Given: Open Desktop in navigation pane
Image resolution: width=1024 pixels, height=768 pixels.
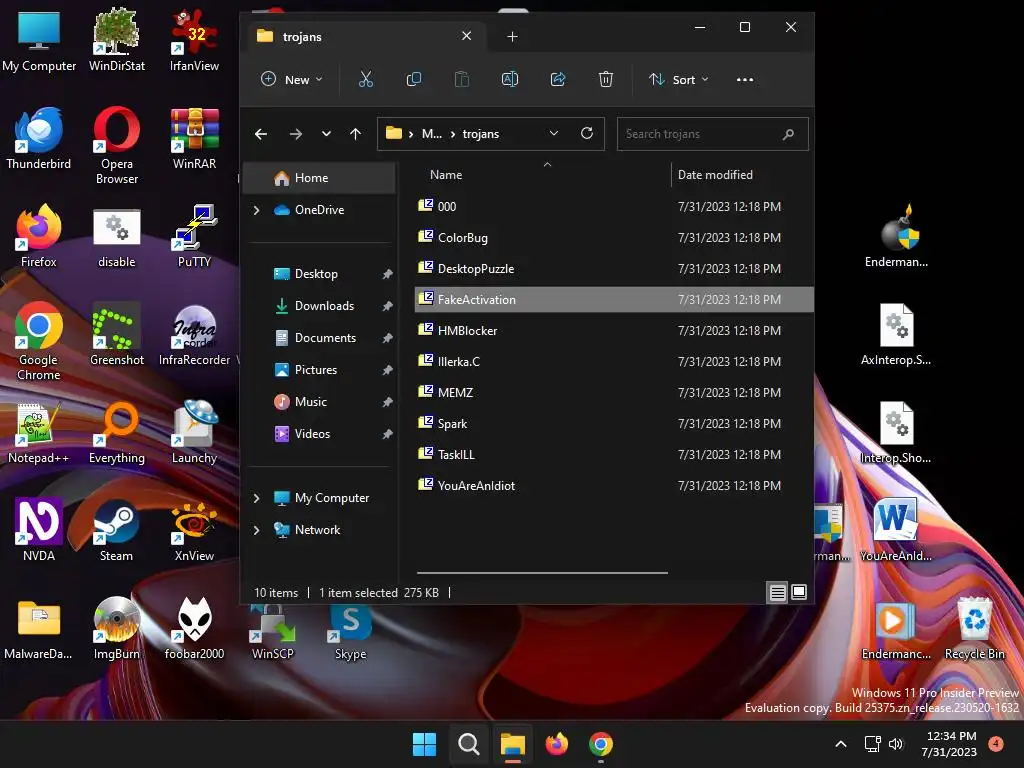Looking at the screenshot, I should point(320,274).
